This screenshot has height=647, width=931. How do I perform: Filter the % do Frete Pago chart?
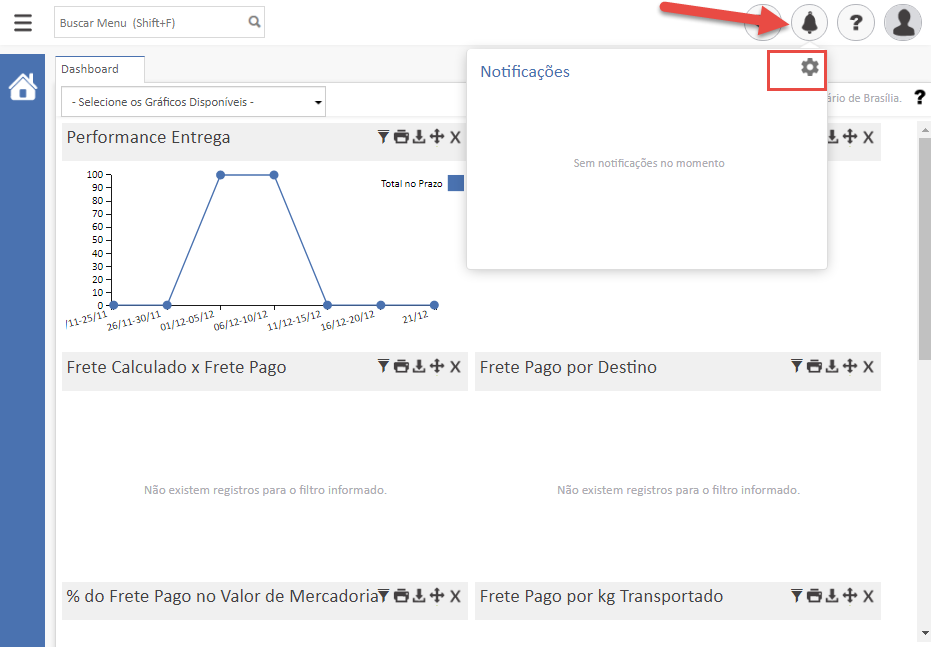click(383, 596)
